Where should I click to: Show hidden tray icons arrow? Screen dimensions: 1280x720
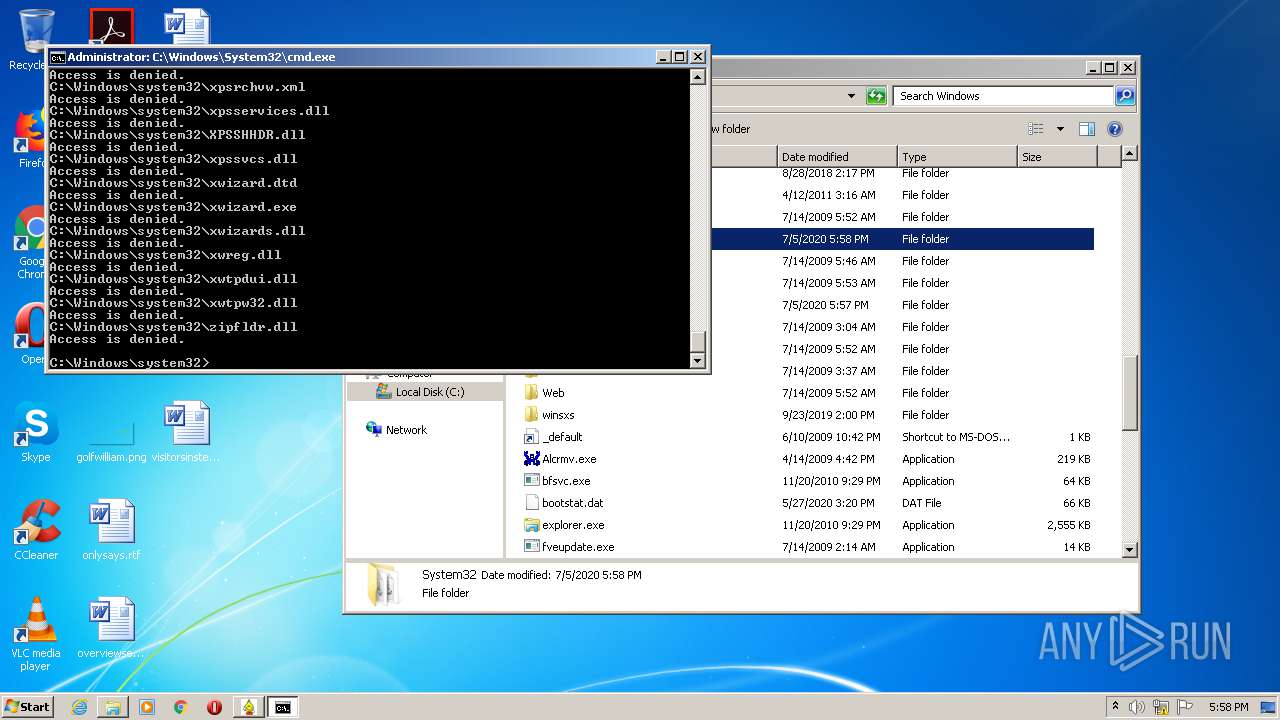(1115, 706)
